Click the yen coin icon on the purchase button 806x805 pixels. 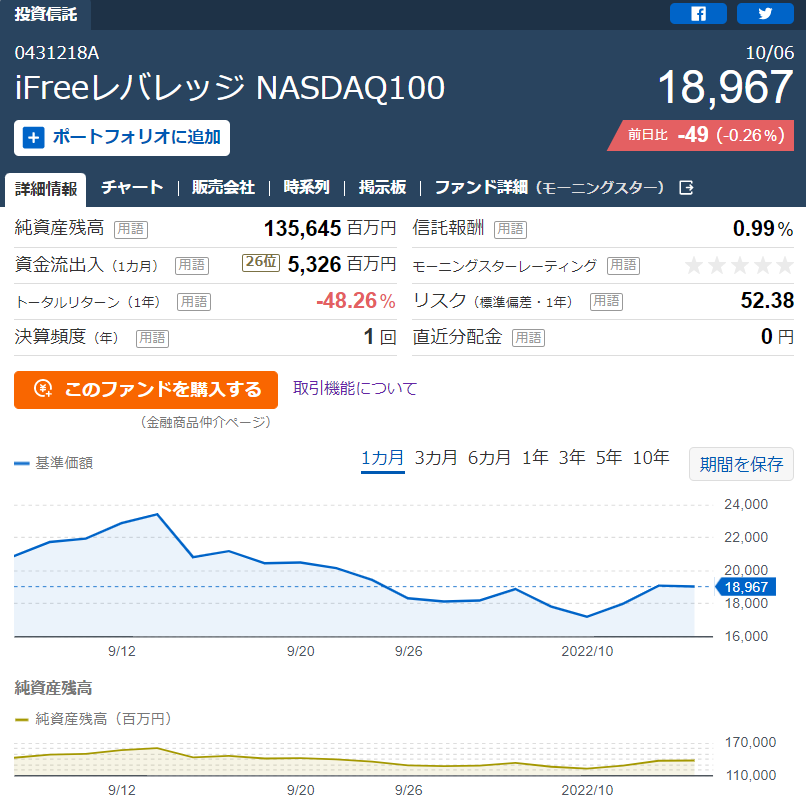pos(43,389)
